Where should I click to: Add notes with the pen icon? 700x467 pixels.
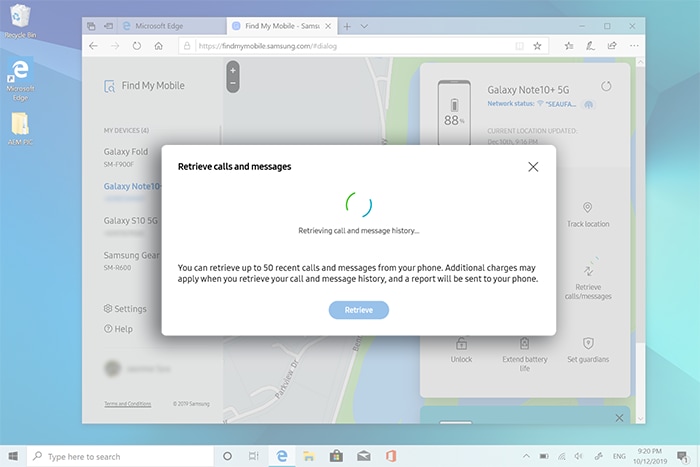pyautogui.click(x=590, y=46)
